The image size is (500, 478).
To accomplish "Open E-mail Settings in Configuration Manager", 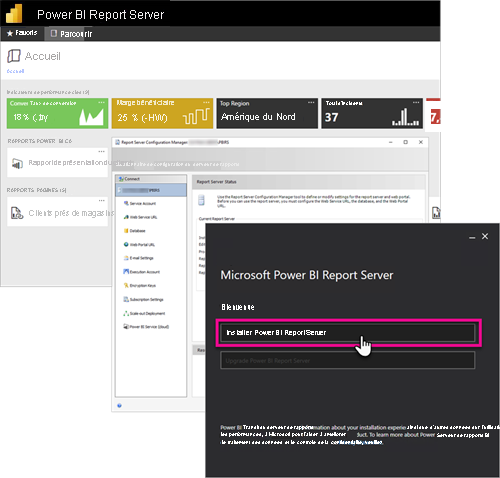I will (139, 258).
